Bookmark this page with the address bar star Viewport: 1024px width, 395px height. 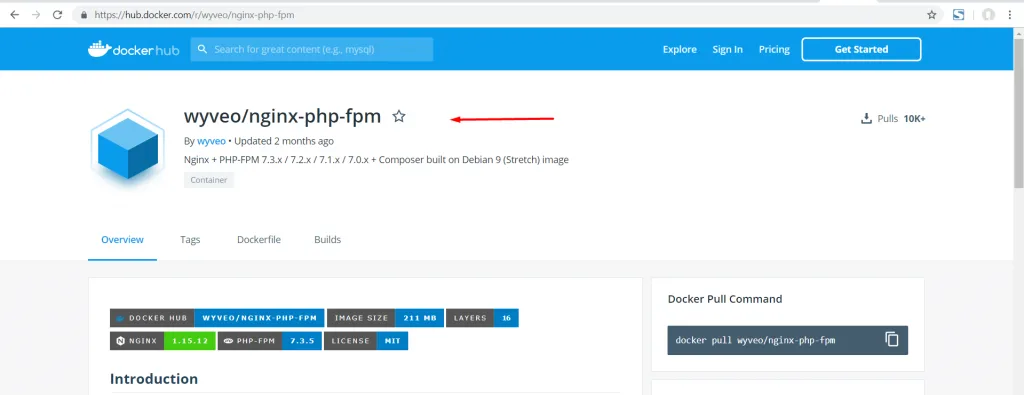tap(932, 14)
